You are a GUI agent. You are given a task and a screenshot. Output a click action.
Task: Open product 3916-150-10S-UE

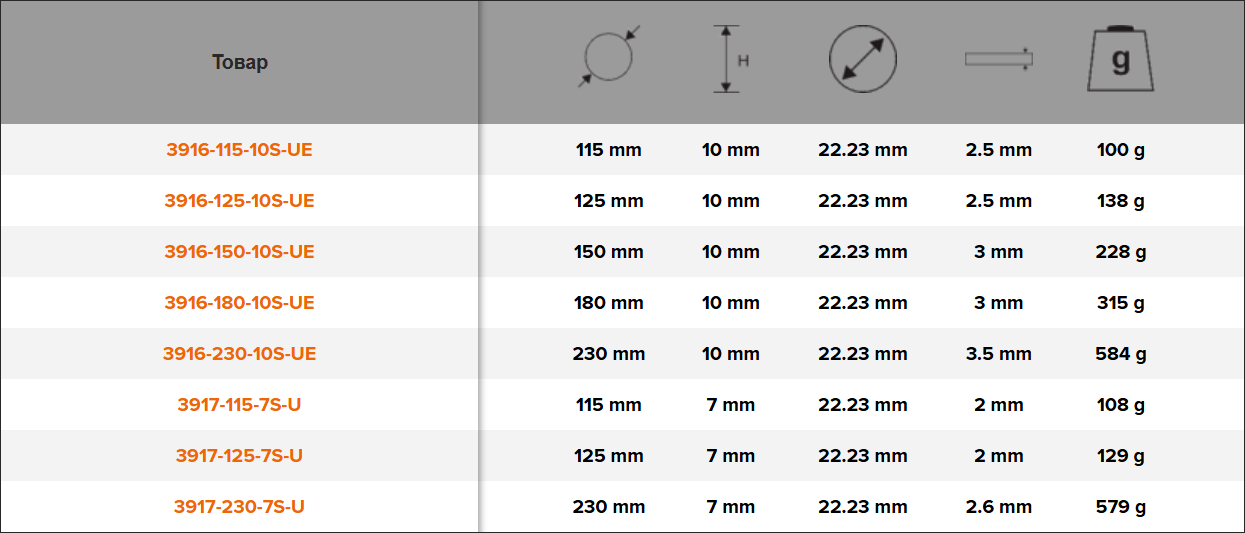coord(239,252)
